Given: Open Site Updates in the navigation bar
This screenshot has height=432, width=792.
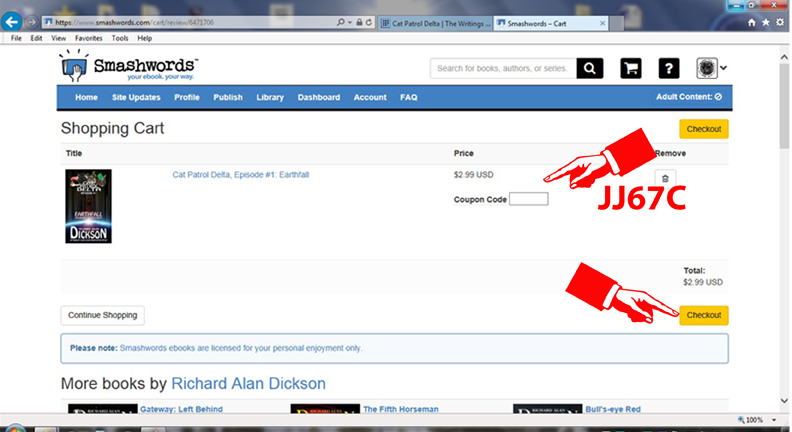Looking at the screenshot, I should pyautogui.click(x=136, y=97).
